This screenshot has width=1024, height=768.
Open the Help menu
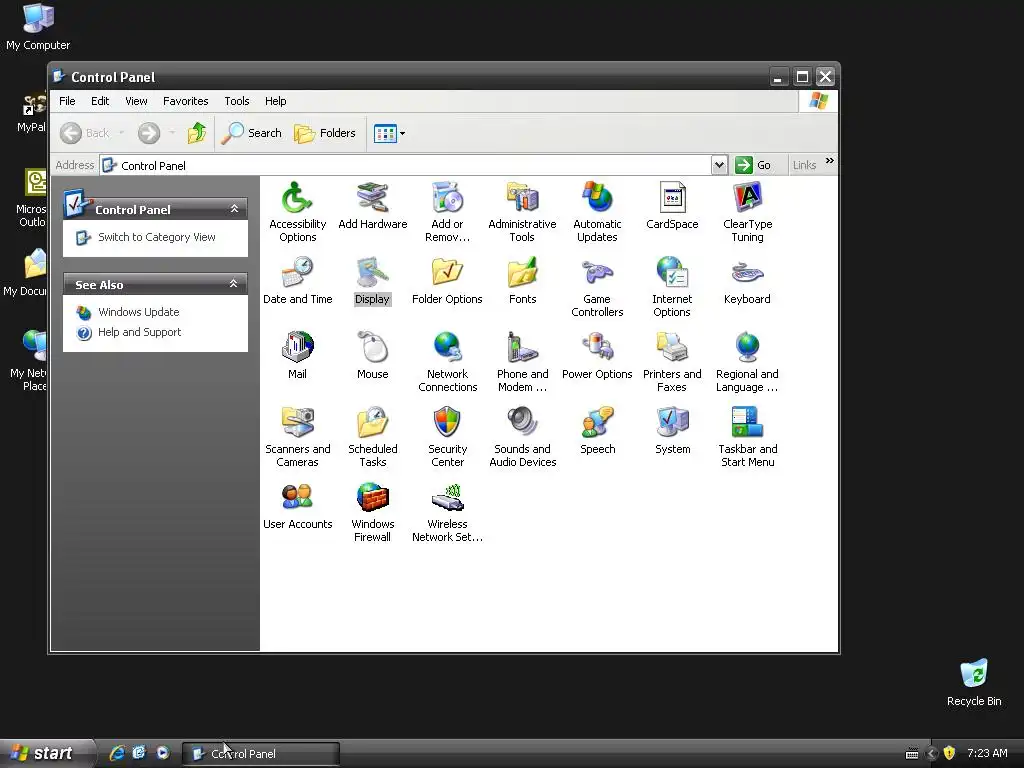276,101
